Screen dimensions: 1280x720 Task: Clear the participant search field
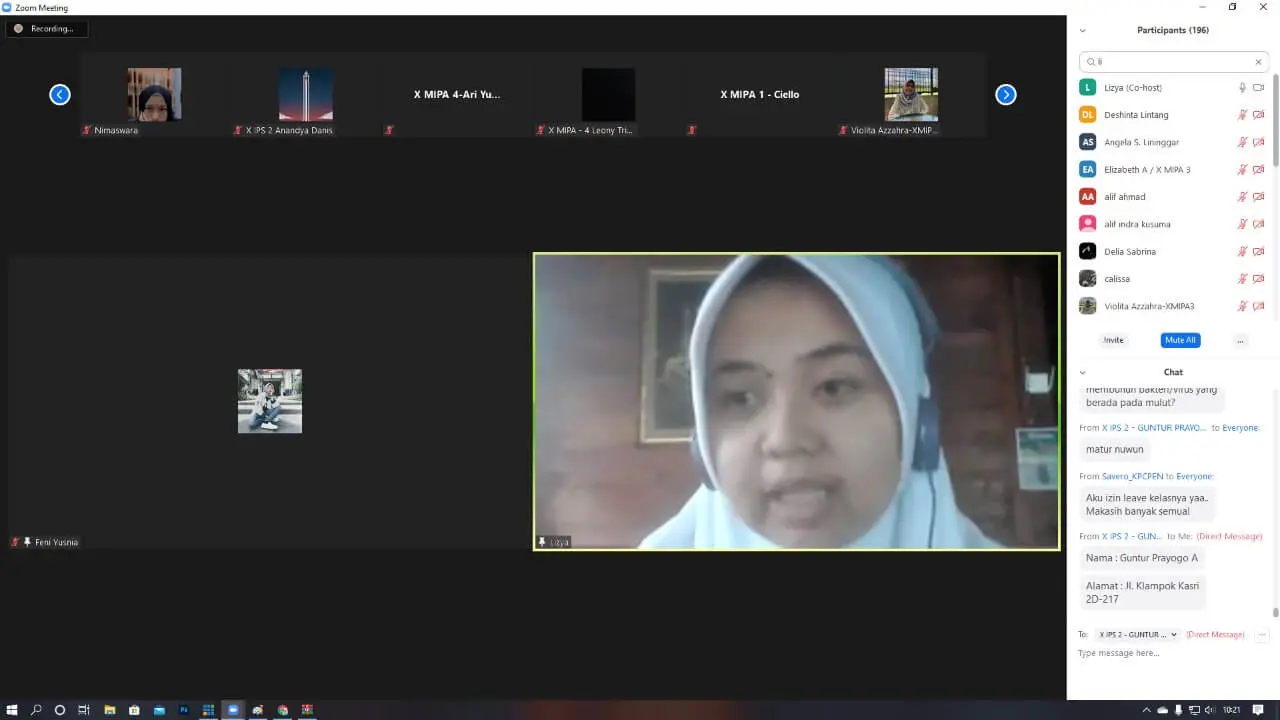(1258, 62)
